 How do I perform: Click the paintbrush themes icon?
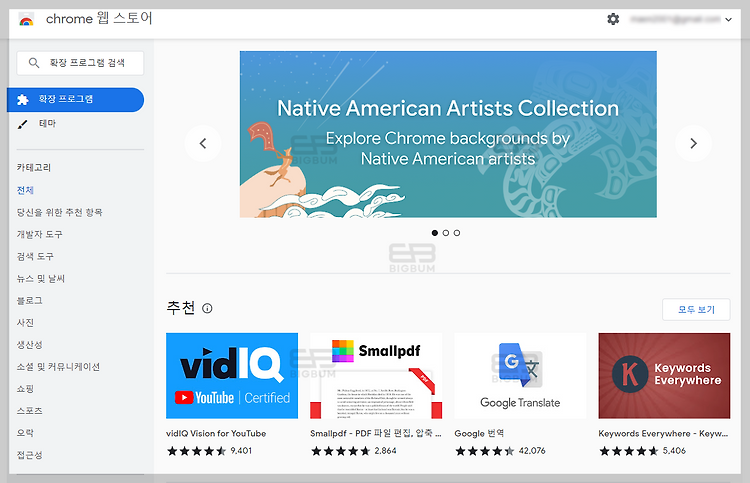[22, 124]
